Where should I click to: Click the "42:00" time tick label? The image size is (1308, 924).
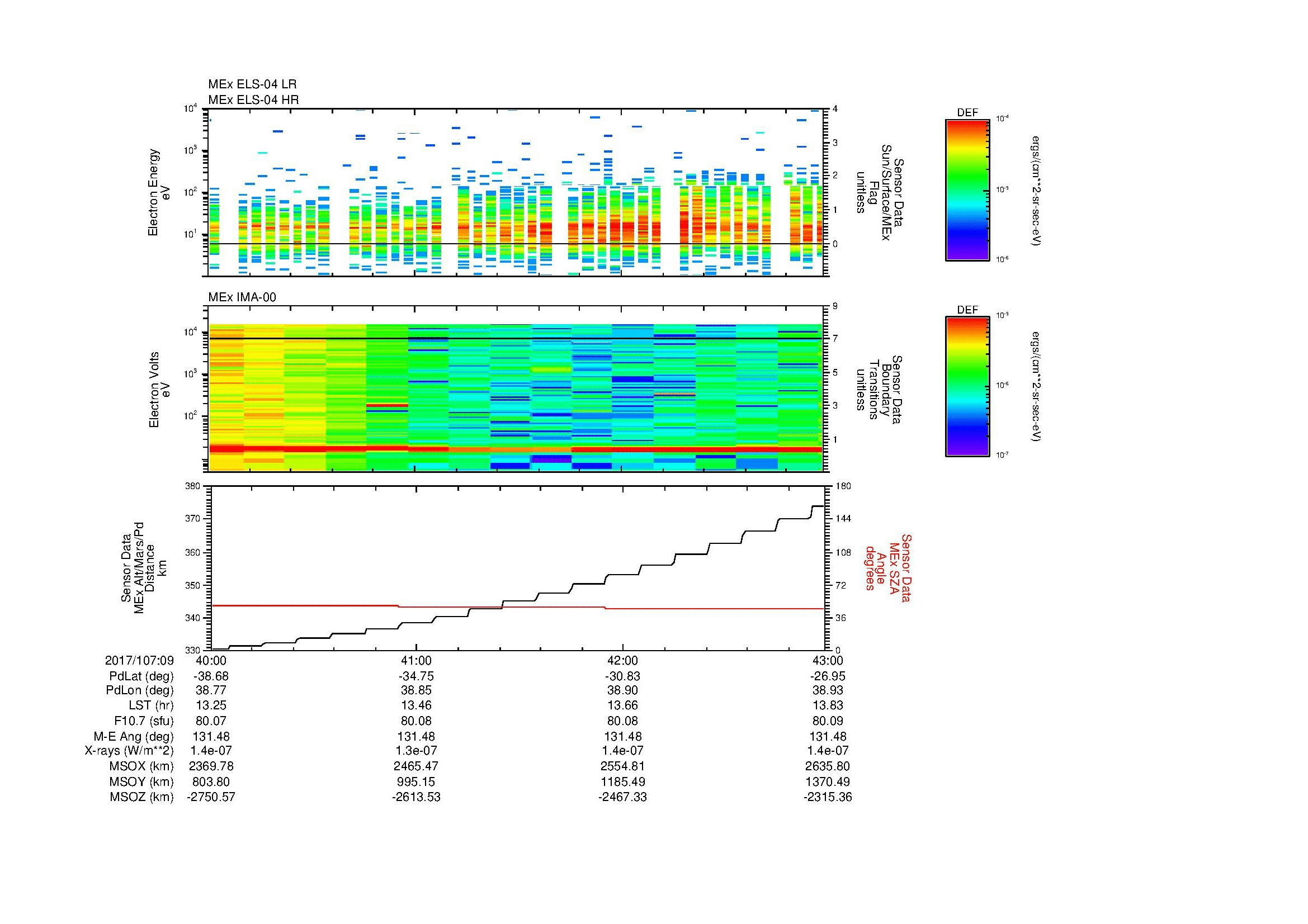(622, 660)
